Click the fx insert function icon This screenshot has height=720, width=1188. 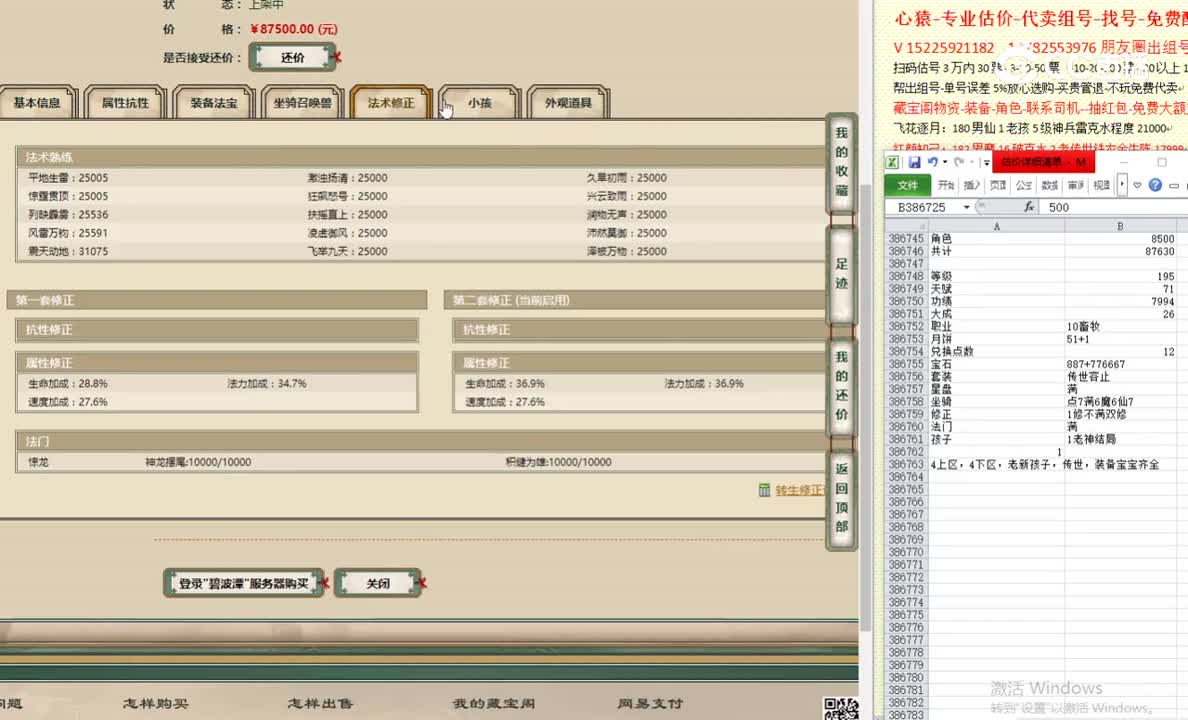coord(1028,207)
